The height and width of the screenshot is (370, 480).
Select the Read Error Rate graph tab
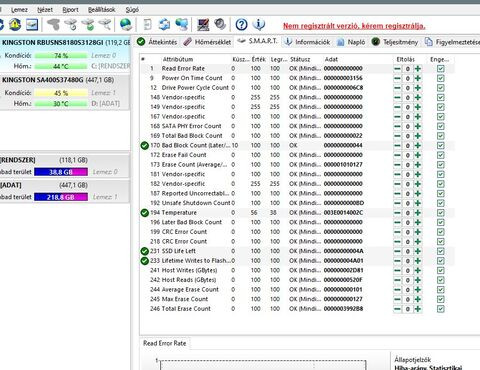point(165,343)
